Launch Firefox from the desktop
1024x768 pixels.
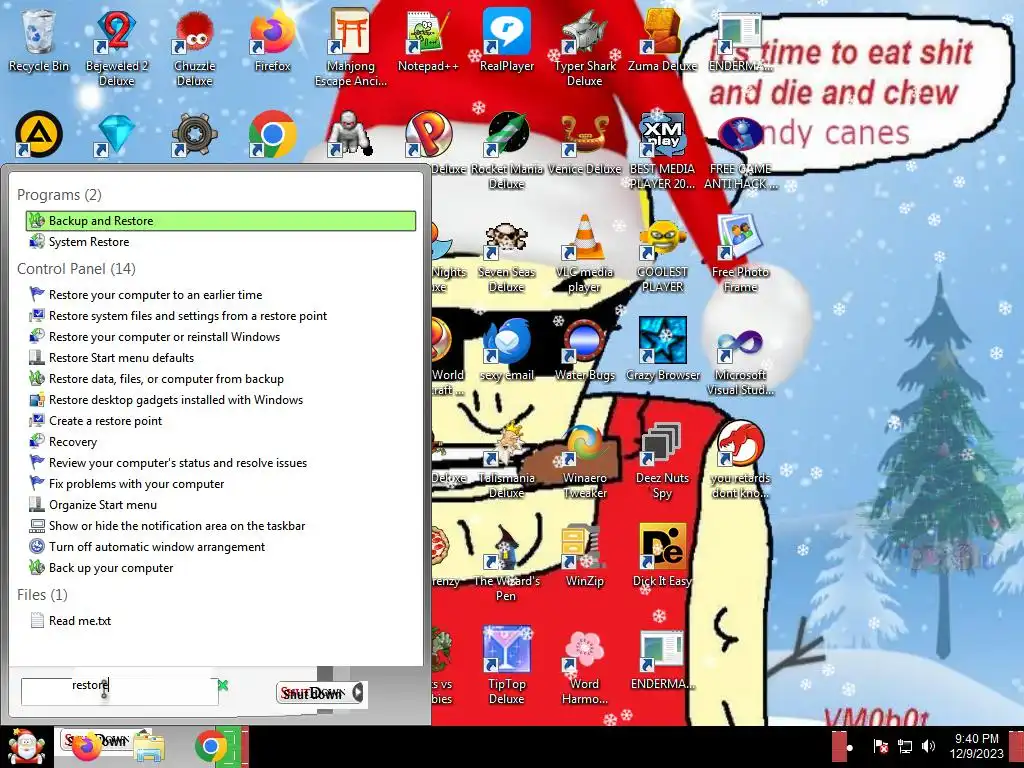click(x=272, y=40)
